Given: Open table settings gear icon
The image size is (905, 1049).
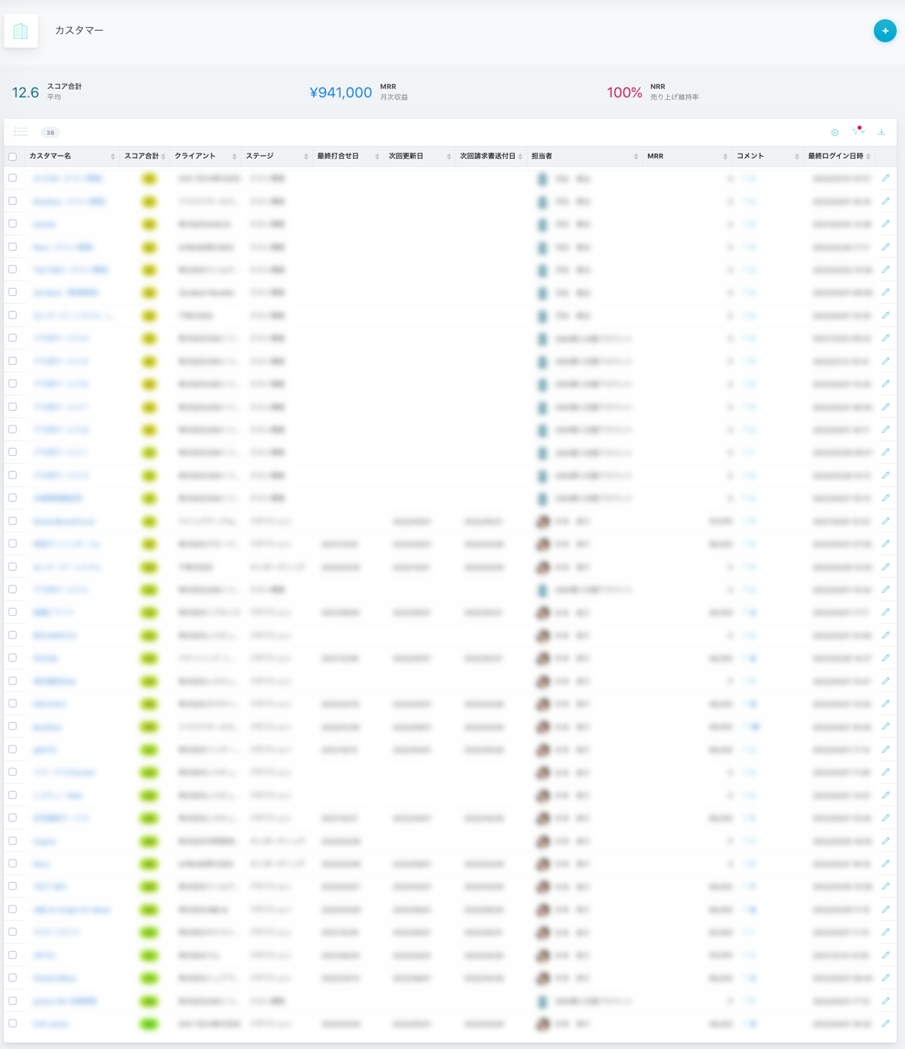Looking at the screenshot, I should pos(835,132).
